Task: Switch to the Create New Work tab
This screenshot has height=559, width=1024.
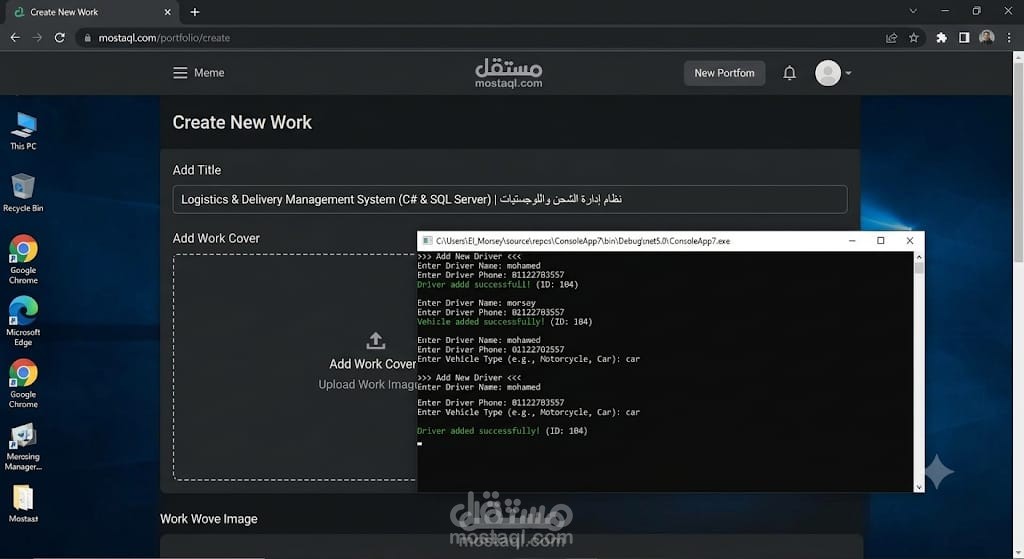Action: point(91,12)
